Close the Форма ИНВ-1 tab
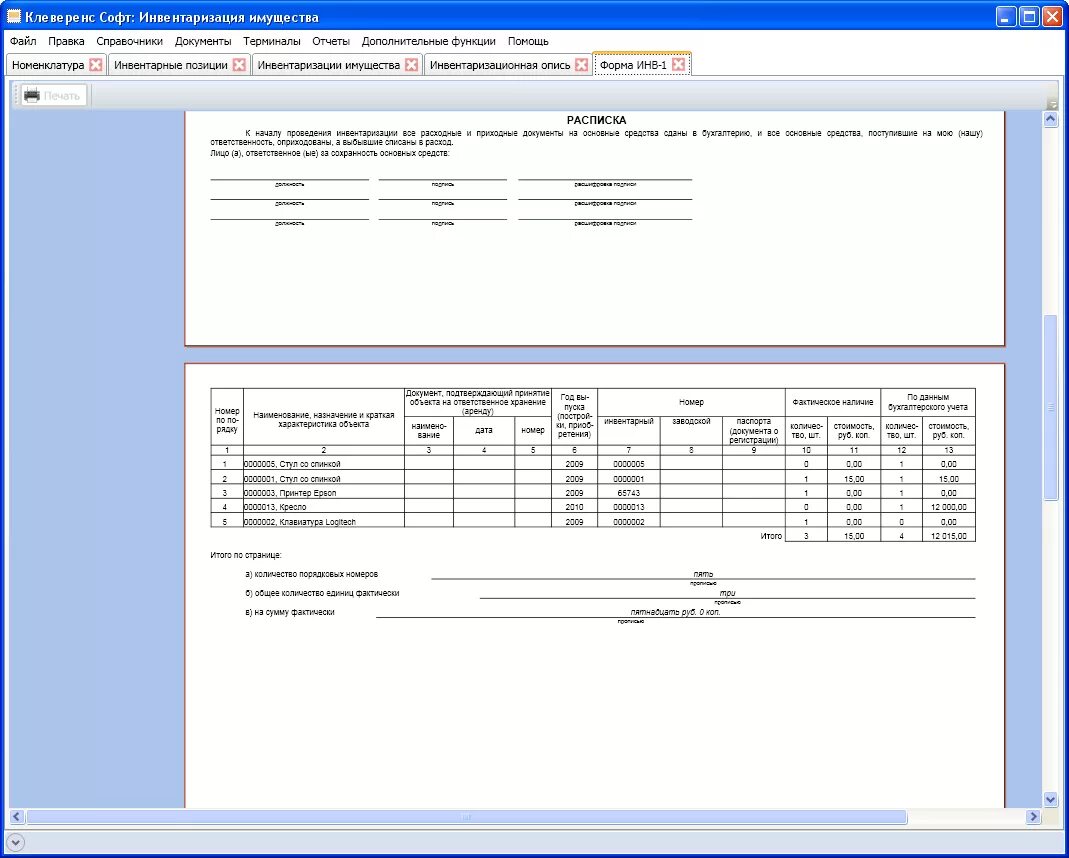Screen dimensions: 1069x858 coord(678,65)
